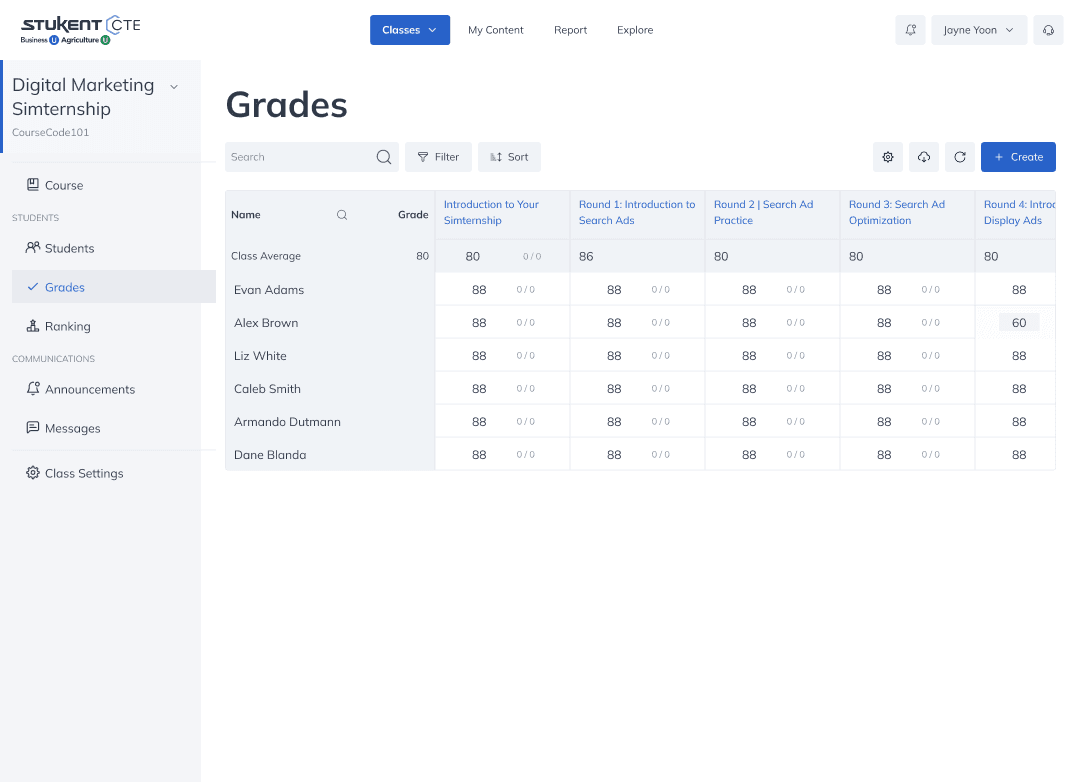The height and width of the screenshot is (782, 1080).
Task: Open Introduction to Your Simternship column link
Action: (491, 212)
